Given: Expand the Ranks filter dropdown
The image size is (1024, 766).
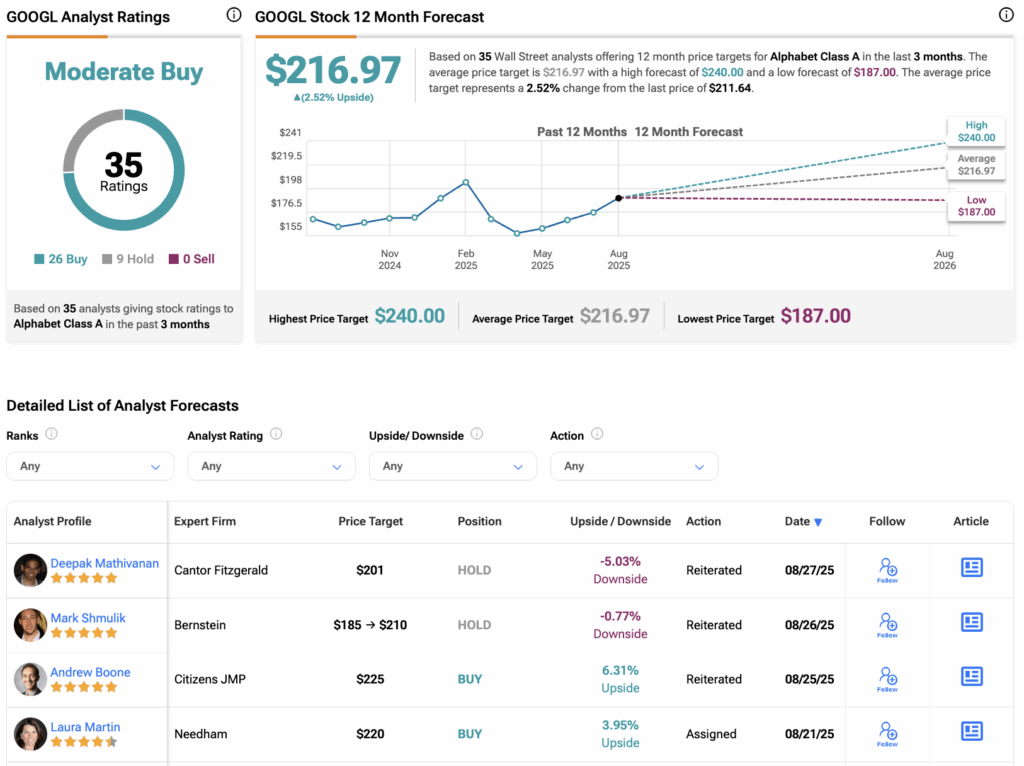Looking at the screenshot, I should tap(90, 466).
